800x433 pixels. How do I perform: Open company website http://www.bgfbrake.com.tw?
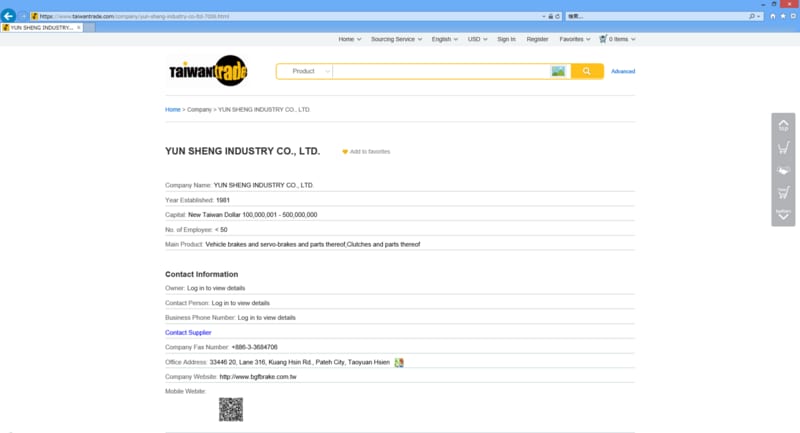point(258,377)
